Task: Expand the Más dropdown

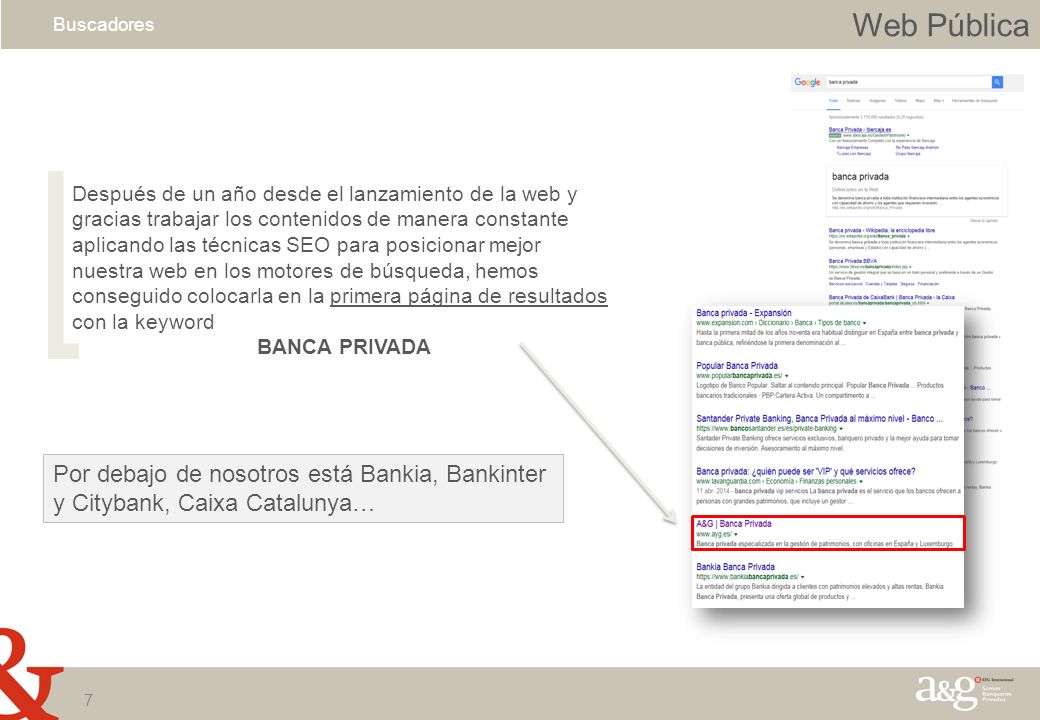Action: tap(939, 101)
